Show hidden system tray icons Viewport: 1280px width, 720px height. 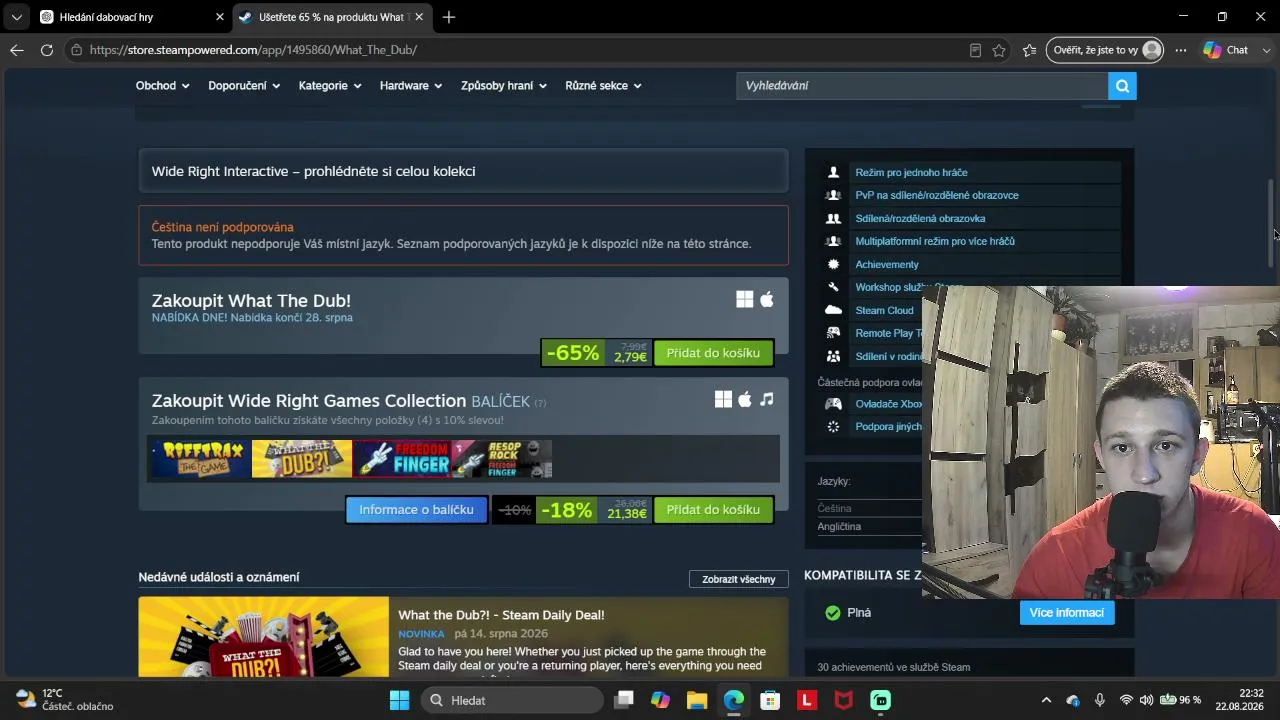click(1046, 700)
